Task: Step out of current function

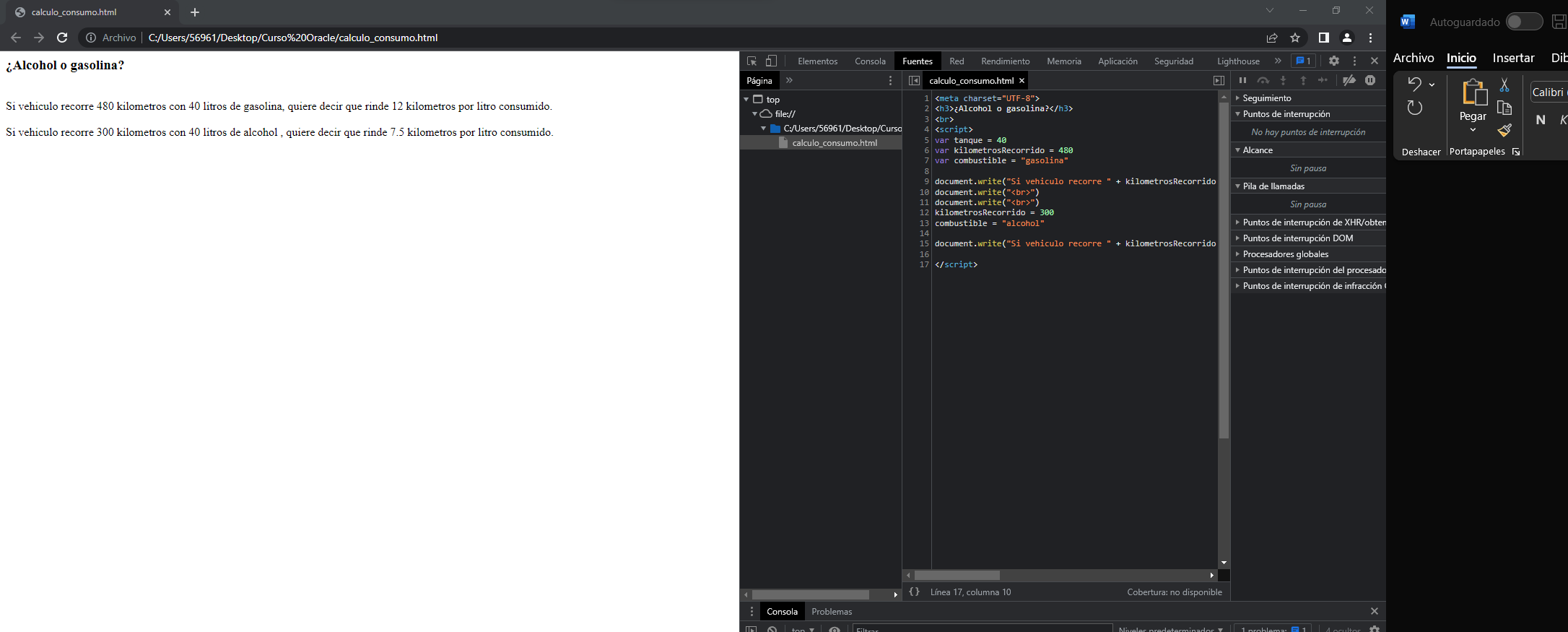Action: tap(1303, 80)
